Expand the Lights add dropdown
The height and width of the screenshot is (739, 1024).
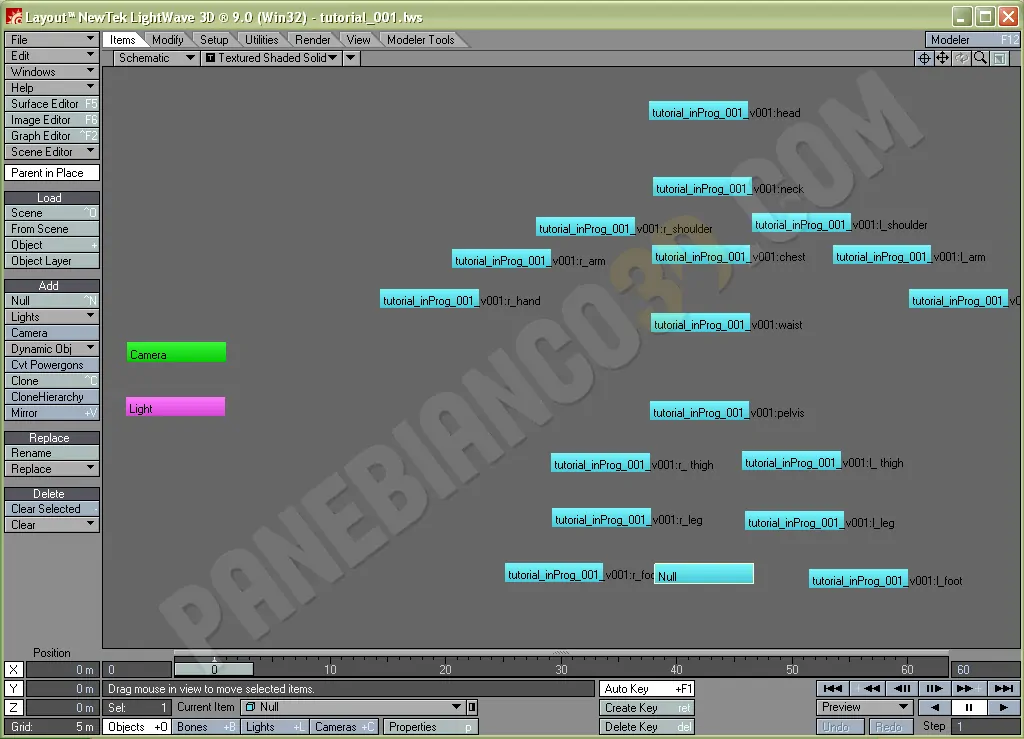coord(52,317)
